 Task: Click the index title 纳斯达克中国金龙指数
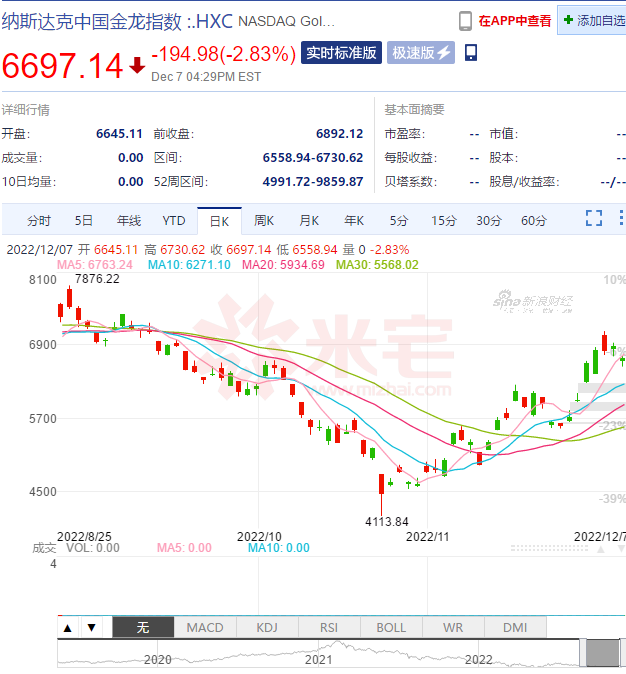[92, 21]
